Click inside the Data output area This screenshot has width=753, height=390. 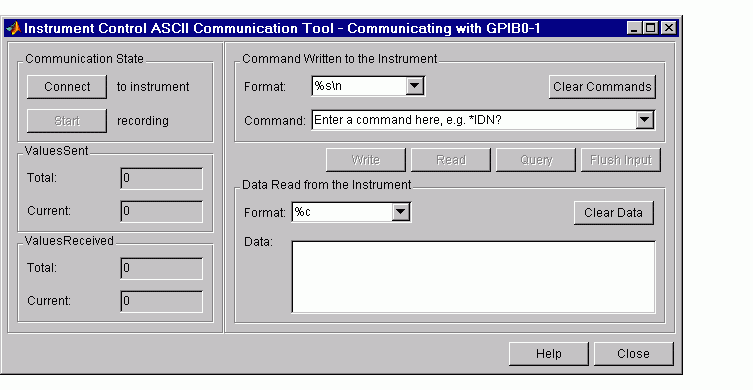click(x=474, y=277)
